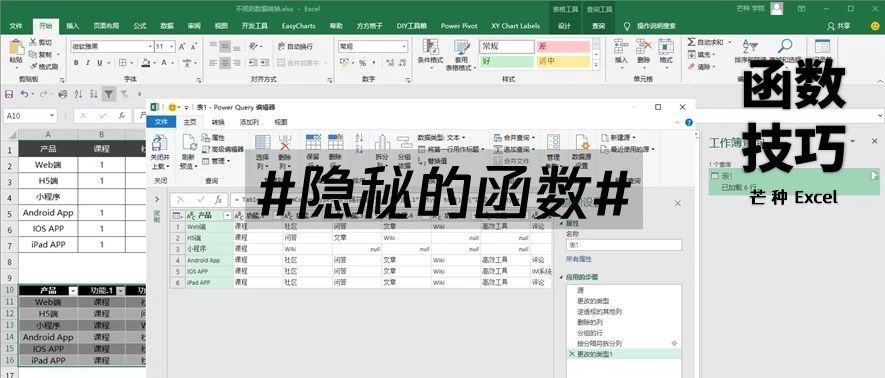Viewport: 885px width, 378px height.
Task: Apply the 好 (Good) cell style
Action: [x=507, y=61]
